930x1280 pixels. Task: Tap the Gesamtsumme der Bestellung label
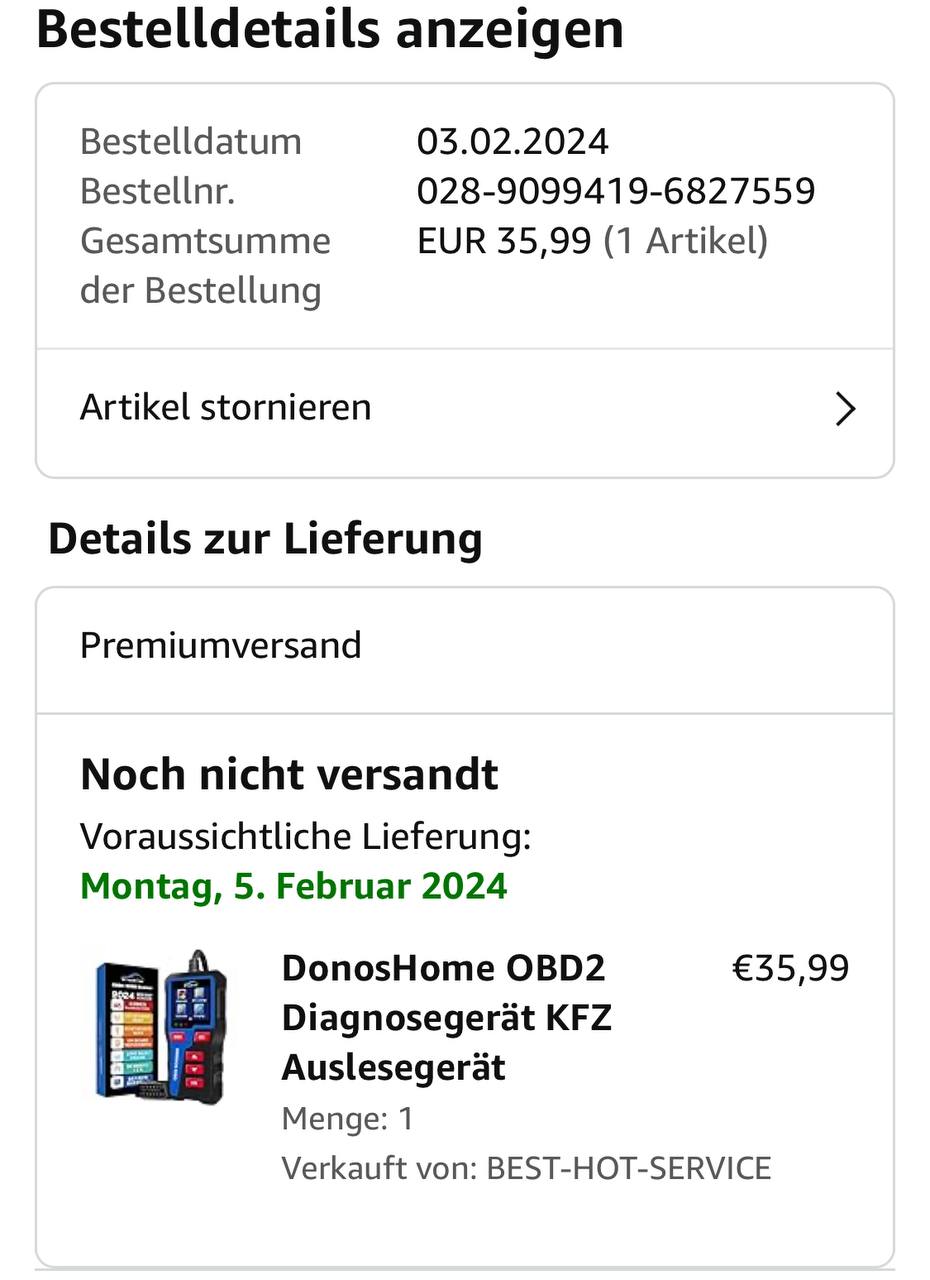pyautogui.click(x=204, y=265)
